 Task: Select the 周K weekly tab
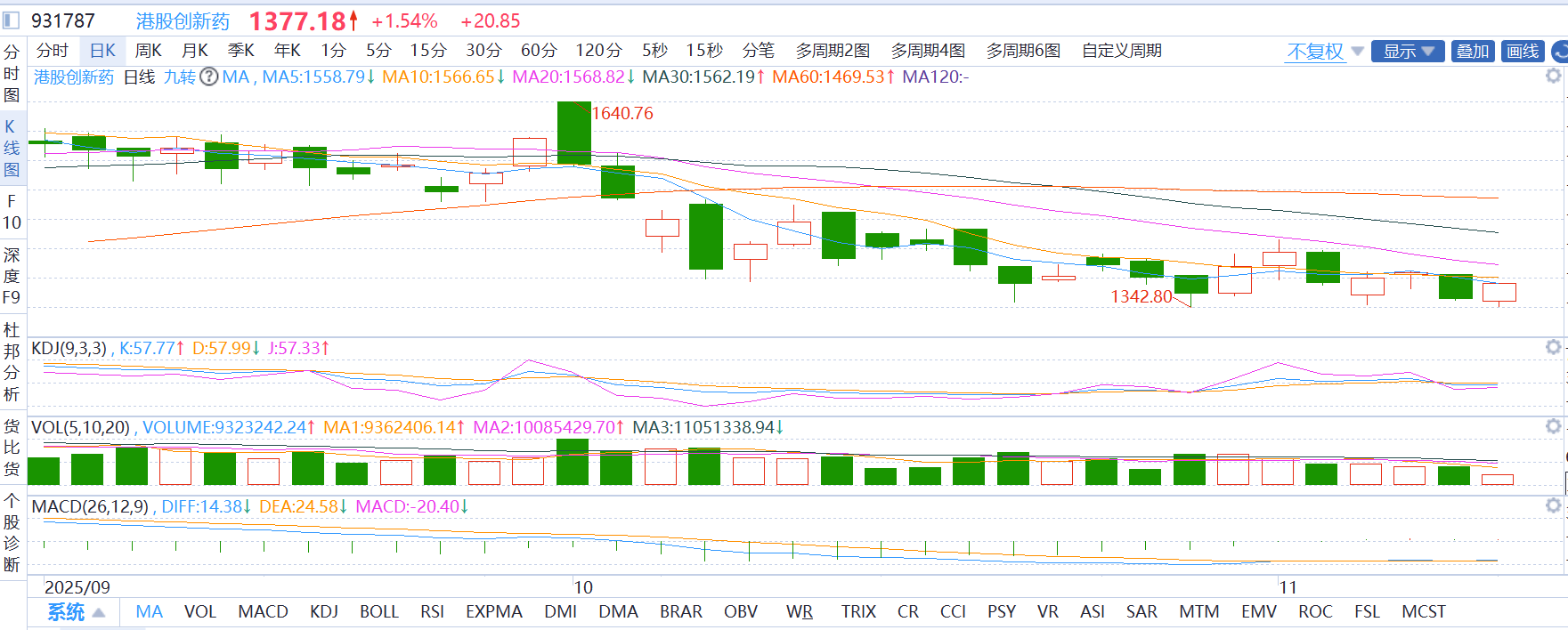coord(148,51)
